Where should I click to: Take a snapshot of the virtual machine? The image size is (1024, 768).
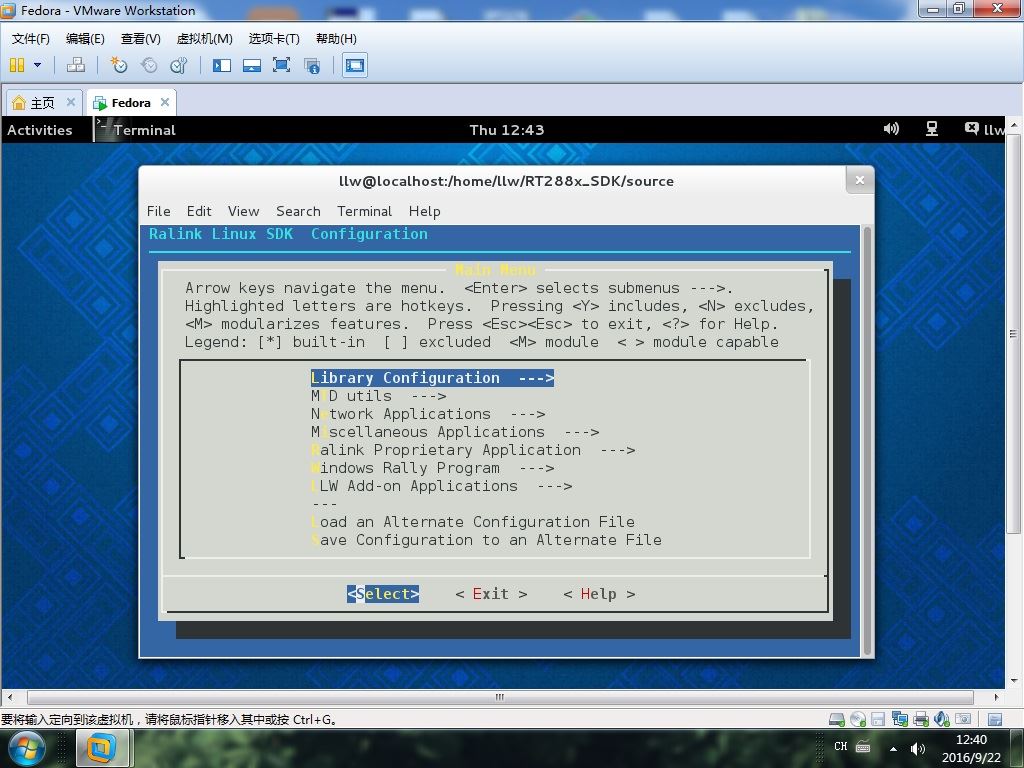(119, 65)
